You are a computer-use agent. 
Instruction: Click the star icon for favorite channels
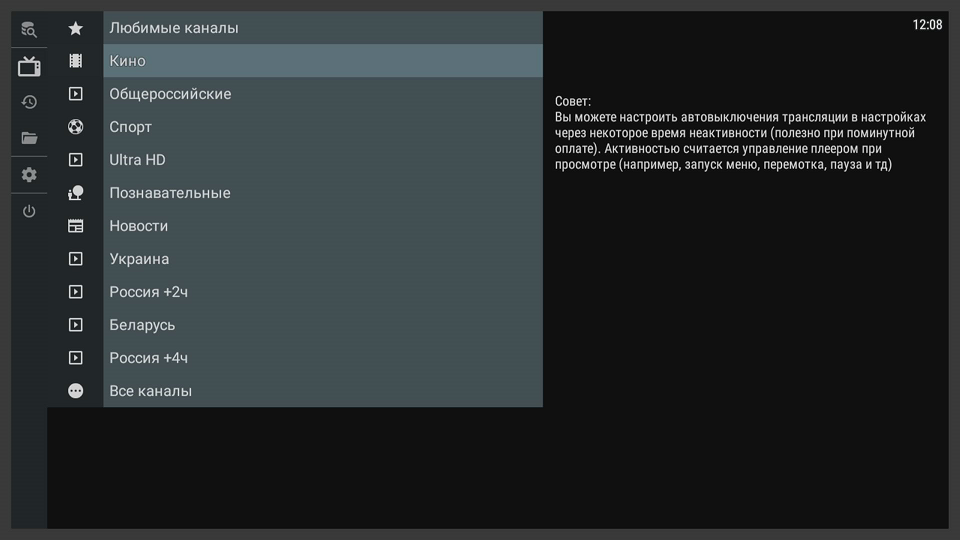pos(76,28)
